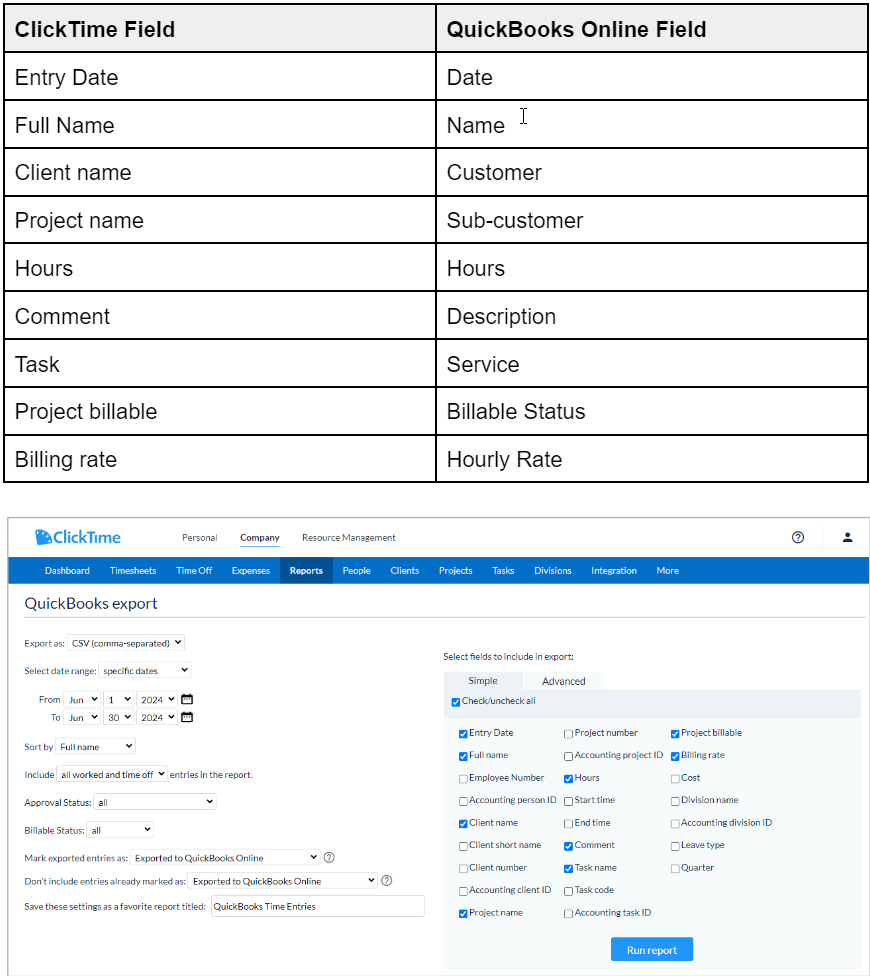Open the From month dropdown
870x976 pixels.
click(x=82, y=699)
